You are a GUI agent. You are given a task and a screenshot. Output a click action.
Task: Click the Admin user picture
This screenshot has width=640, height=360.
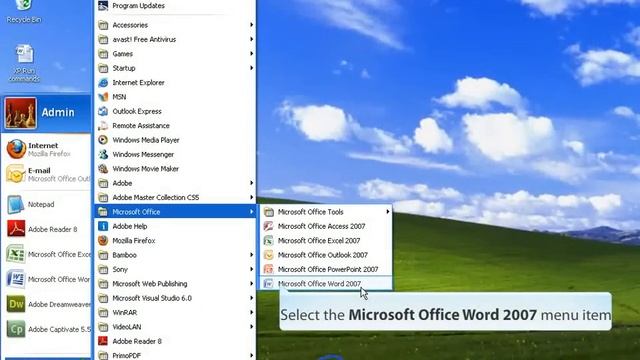click(20, 113)
